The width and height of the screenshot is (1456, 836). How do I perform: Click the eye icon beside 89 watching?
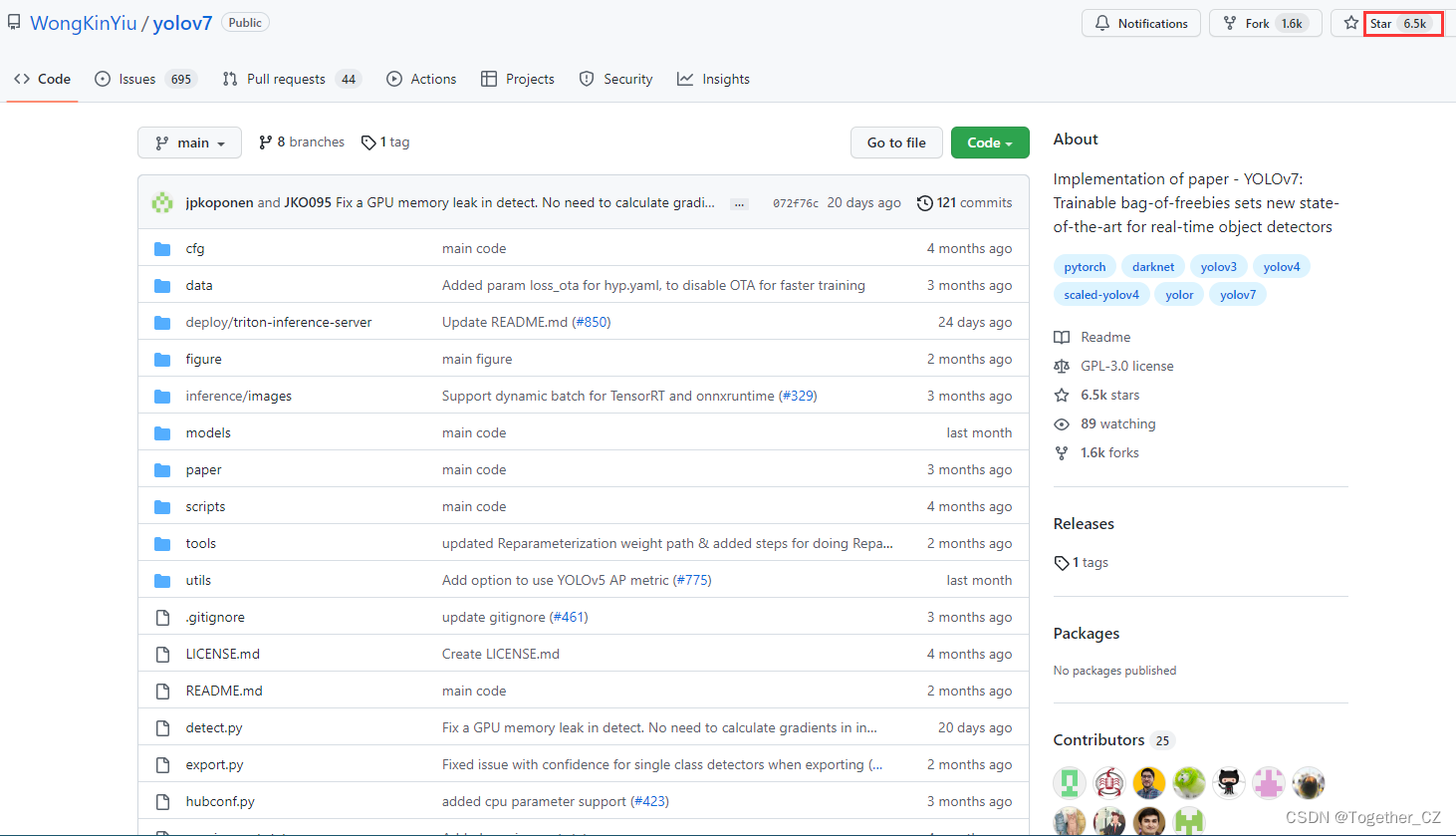tap(1062, 423)
